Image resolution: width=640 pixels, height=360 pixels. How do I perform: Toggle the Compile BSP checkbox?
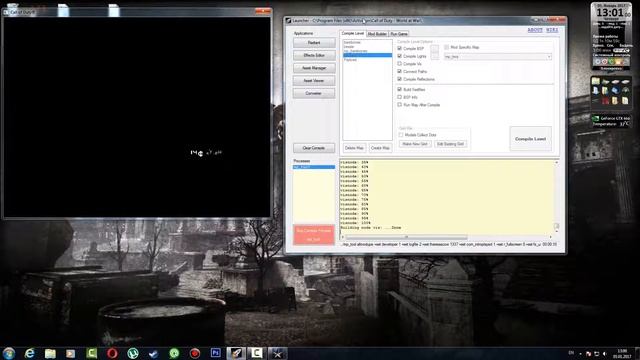click(x=400, y=48)
